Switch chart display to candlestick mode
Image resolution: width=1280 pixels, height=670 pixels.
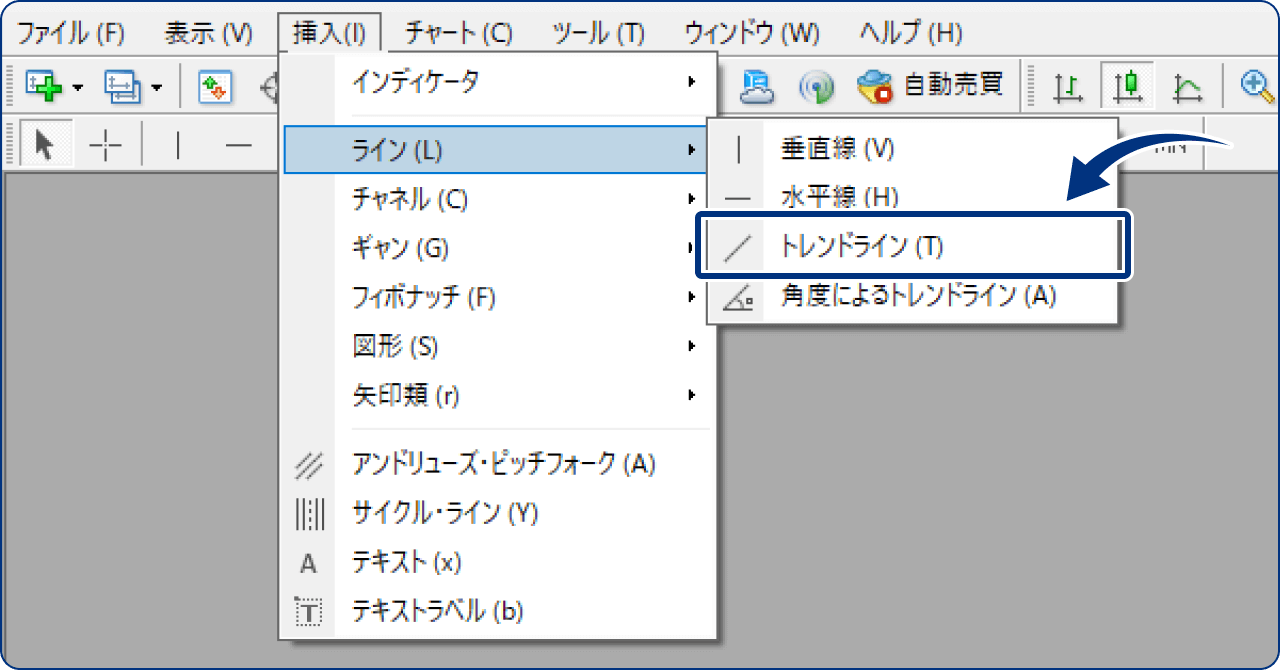coord(1127,86)
